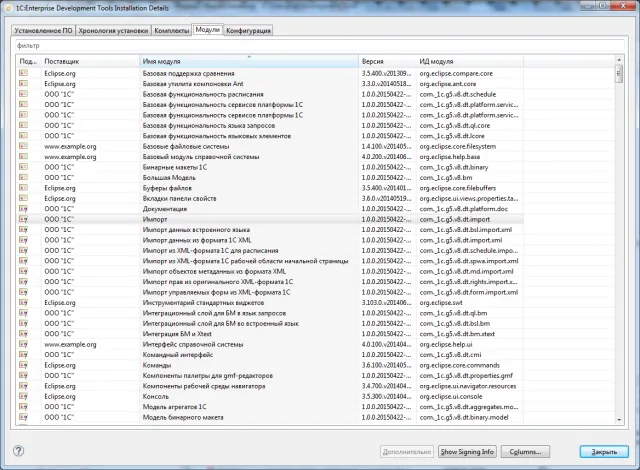
Task: Select Интерфейс справочной системы module
Action: pyautogui.click(x=193, y=344)
